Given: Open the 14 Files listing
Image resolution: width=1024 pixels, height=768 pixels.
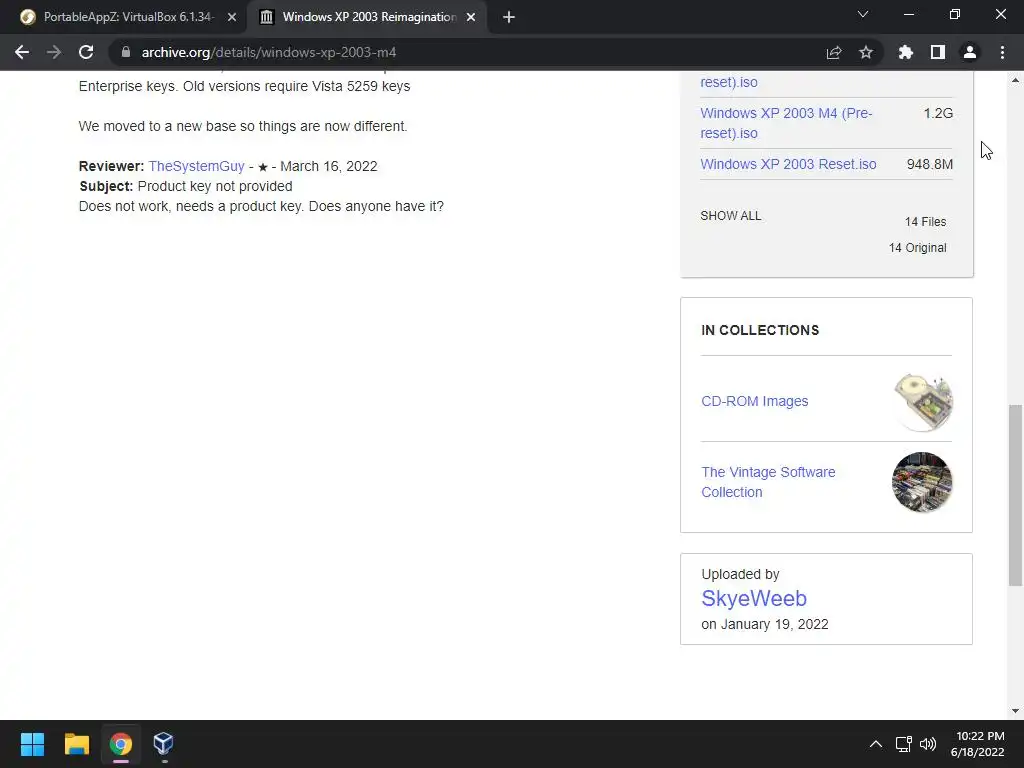Looking at the screenshot, I should (x=925, y=222).
